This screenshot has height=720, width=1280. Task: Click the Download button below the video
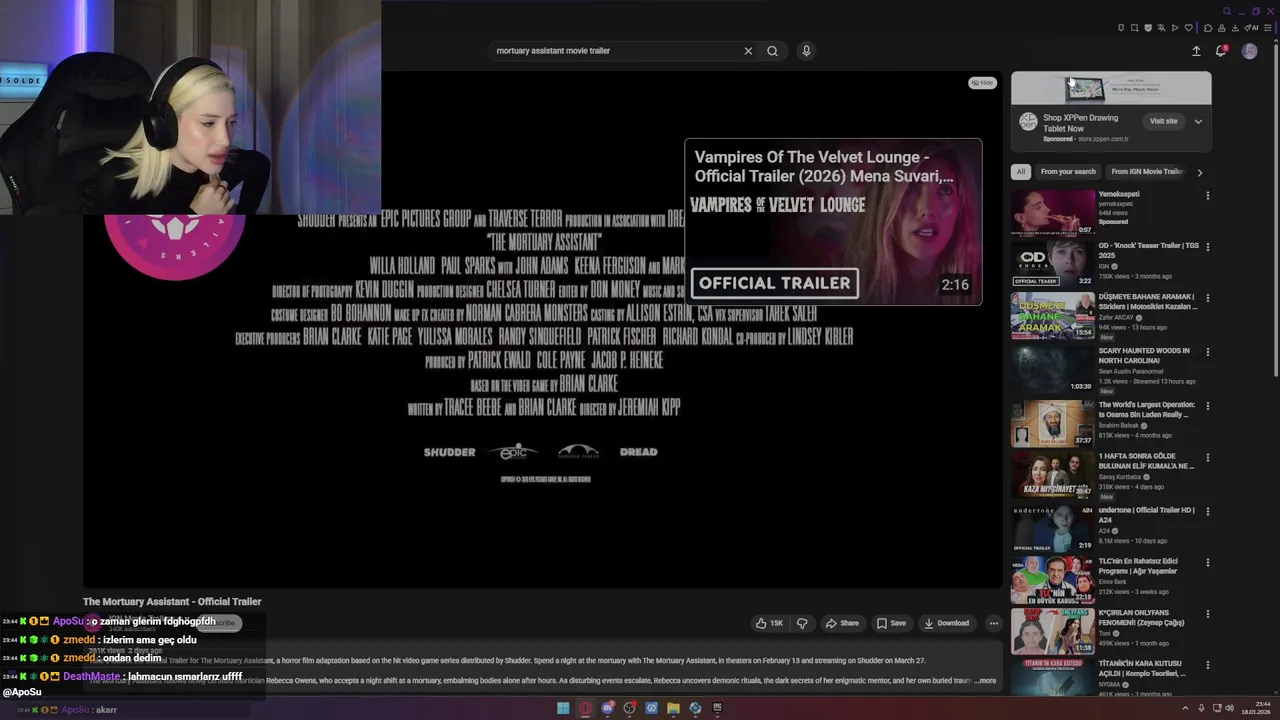point(946,623)
